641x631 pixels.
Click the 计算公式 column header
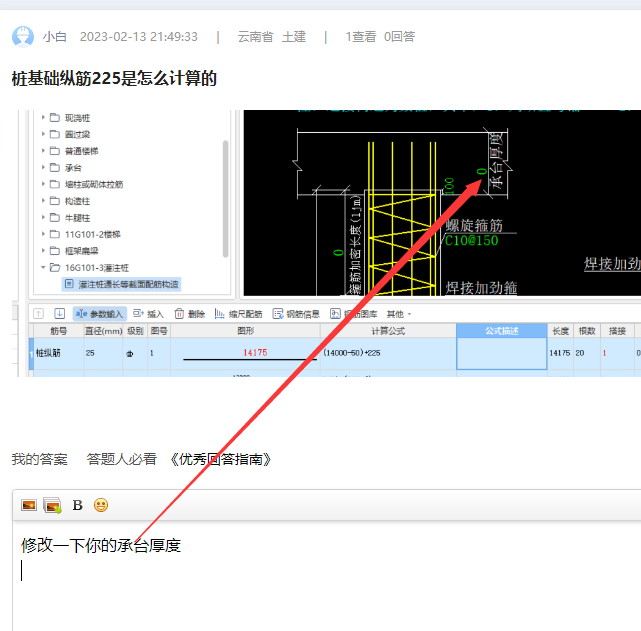click(388, 331)
